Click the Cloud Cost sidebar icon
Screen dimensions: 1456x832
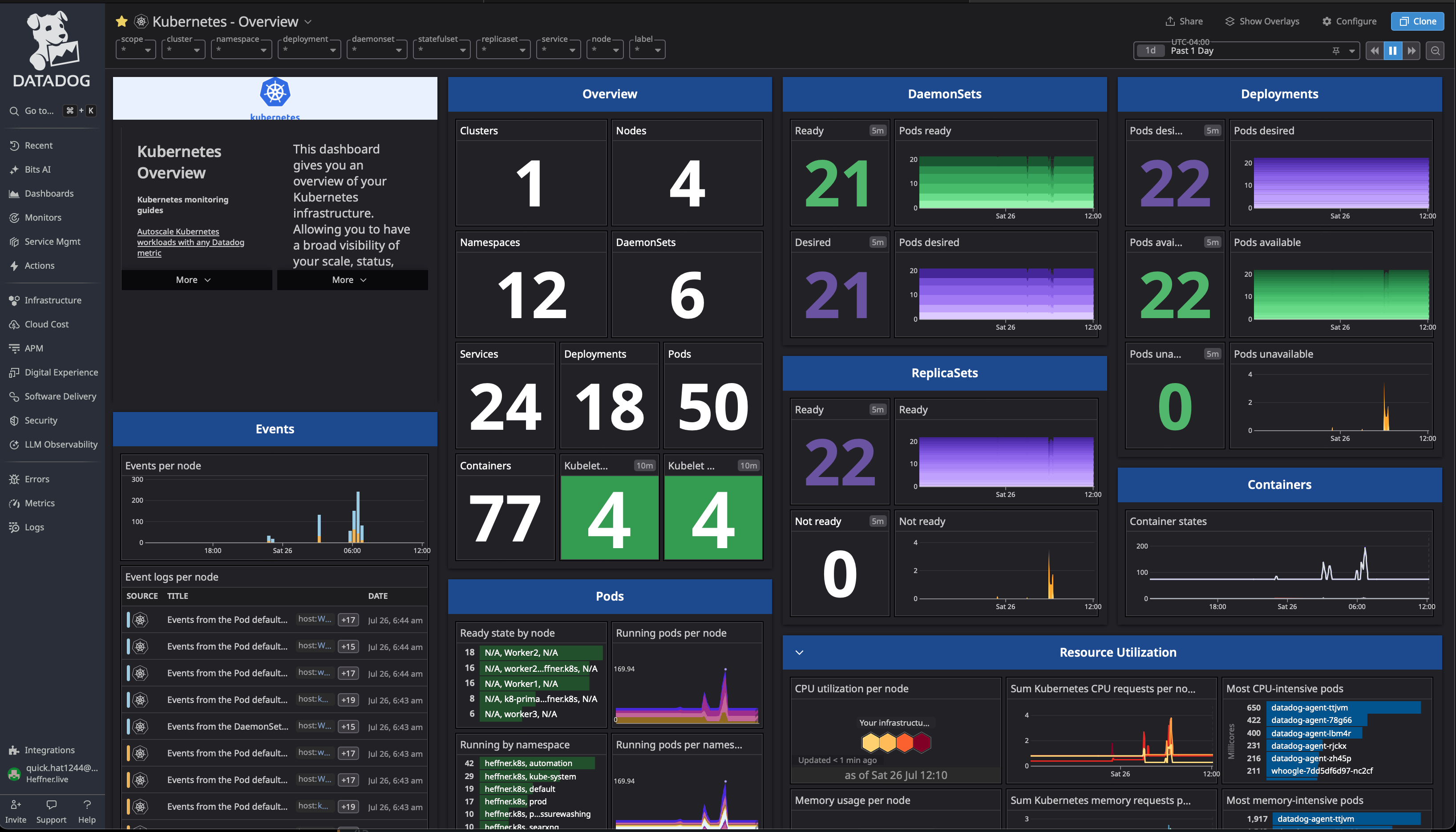(14, 325)
